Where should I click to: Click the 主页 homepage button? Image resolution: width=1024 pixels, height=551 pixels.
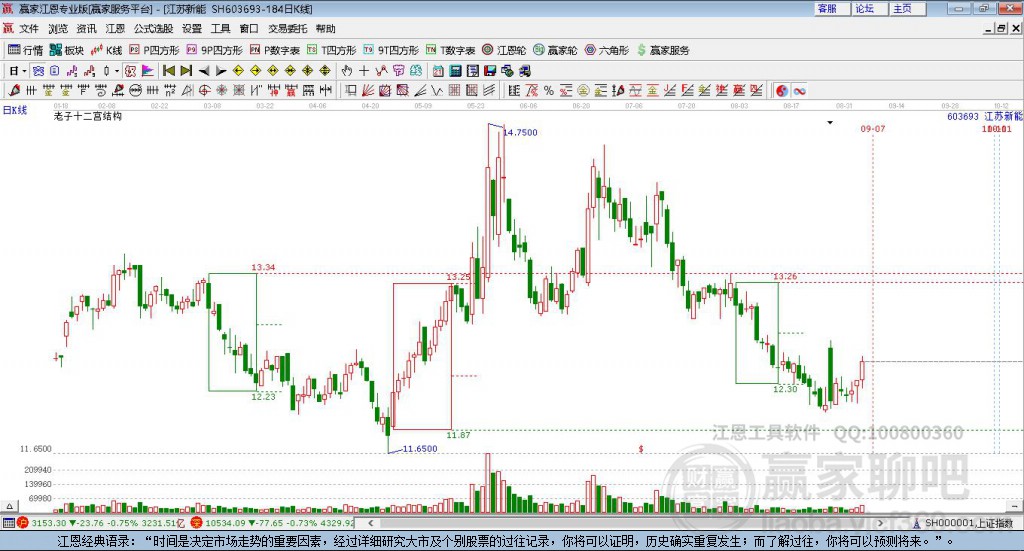[907, 8]
